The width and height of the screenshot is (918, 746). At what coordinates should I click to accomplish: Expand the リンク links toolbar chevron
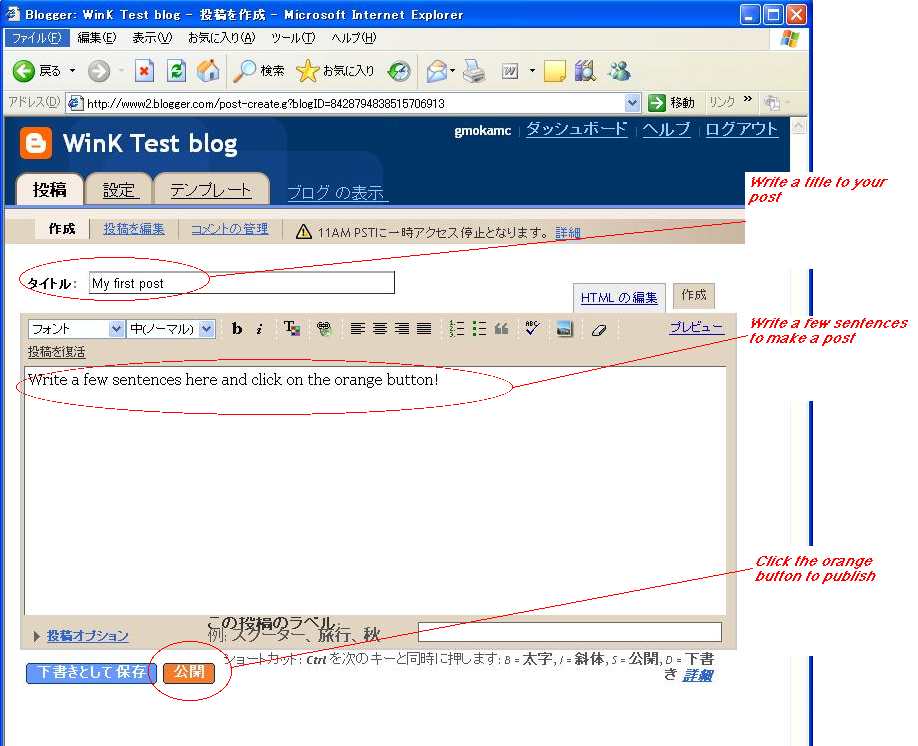coord(748,99)
